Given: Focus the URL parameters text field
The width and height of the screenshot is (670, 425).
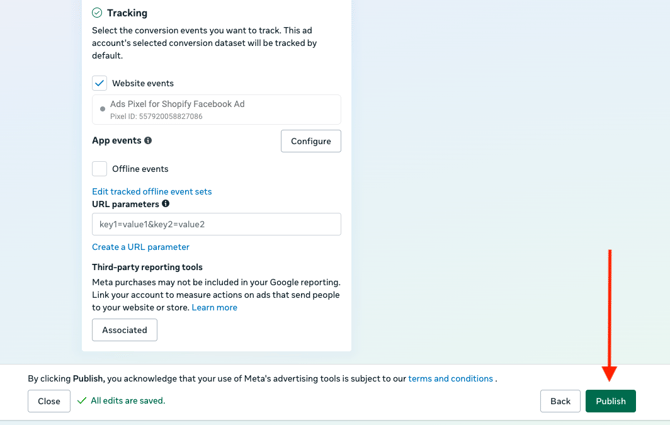Looking at the screenshot, I should (216, 224).
